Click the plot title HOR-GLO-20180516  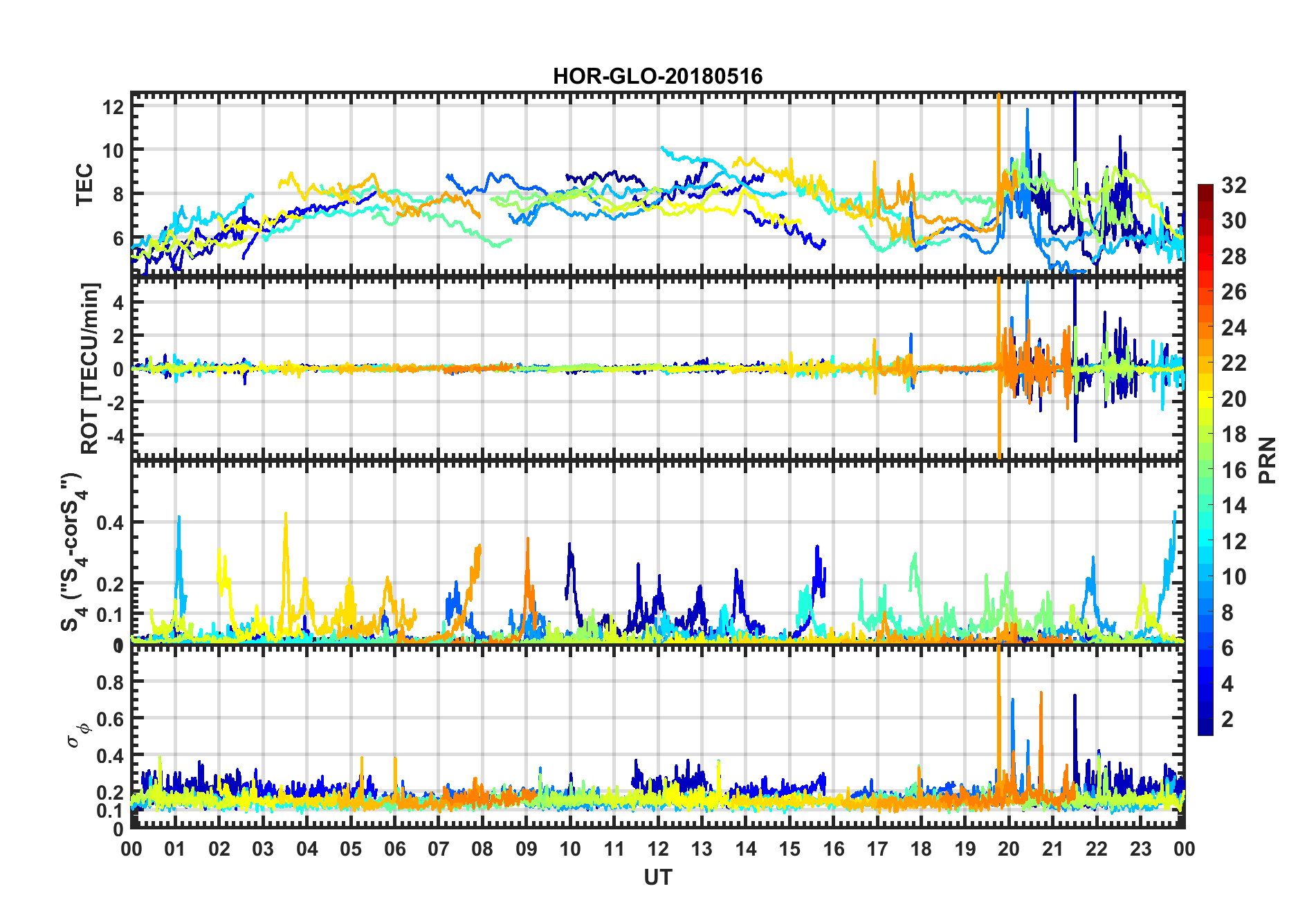tap(657, 76)
